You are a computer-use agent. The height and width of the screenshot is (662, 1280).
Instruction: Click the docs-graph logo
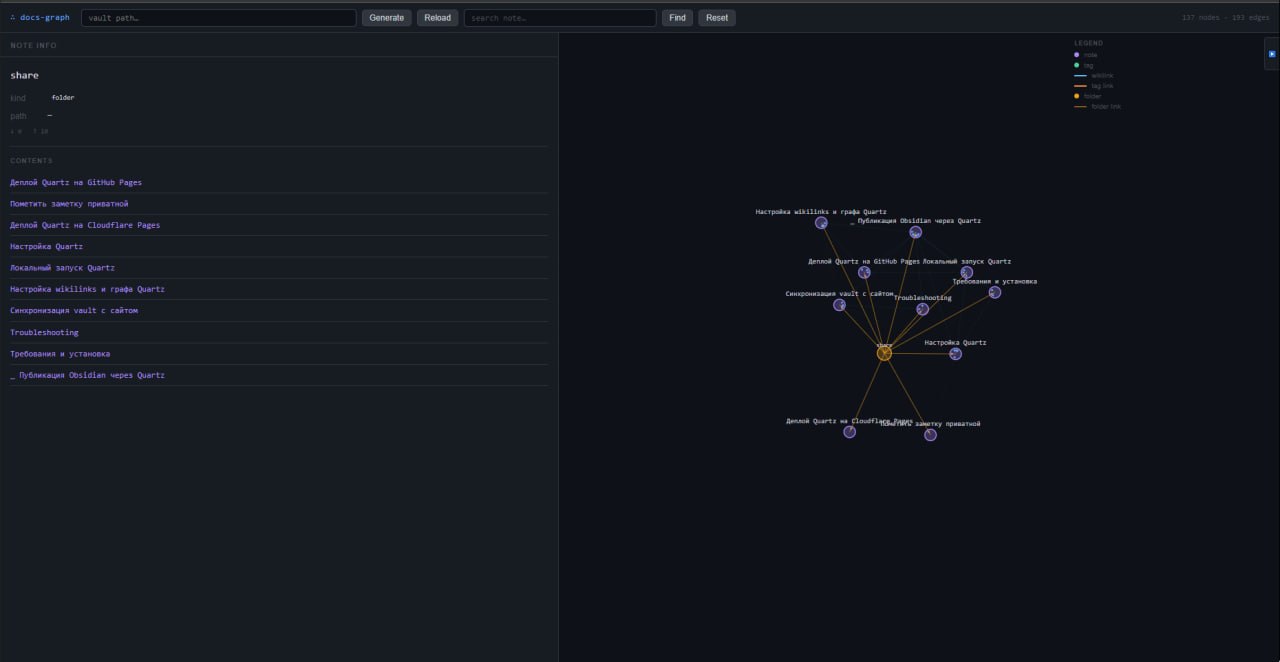(40, 18)
